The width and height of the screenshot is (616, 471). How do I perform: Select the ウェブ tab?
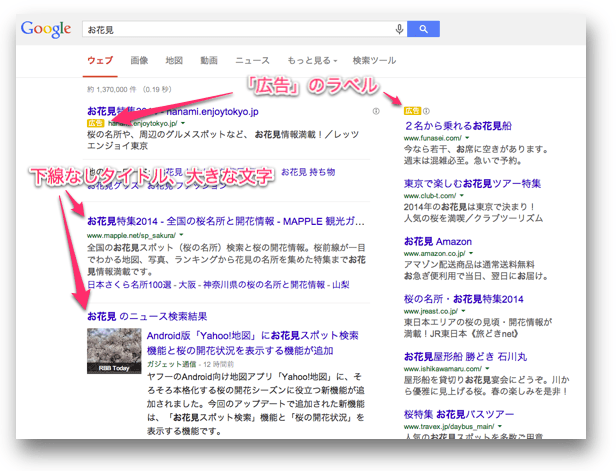coord(100,60)
